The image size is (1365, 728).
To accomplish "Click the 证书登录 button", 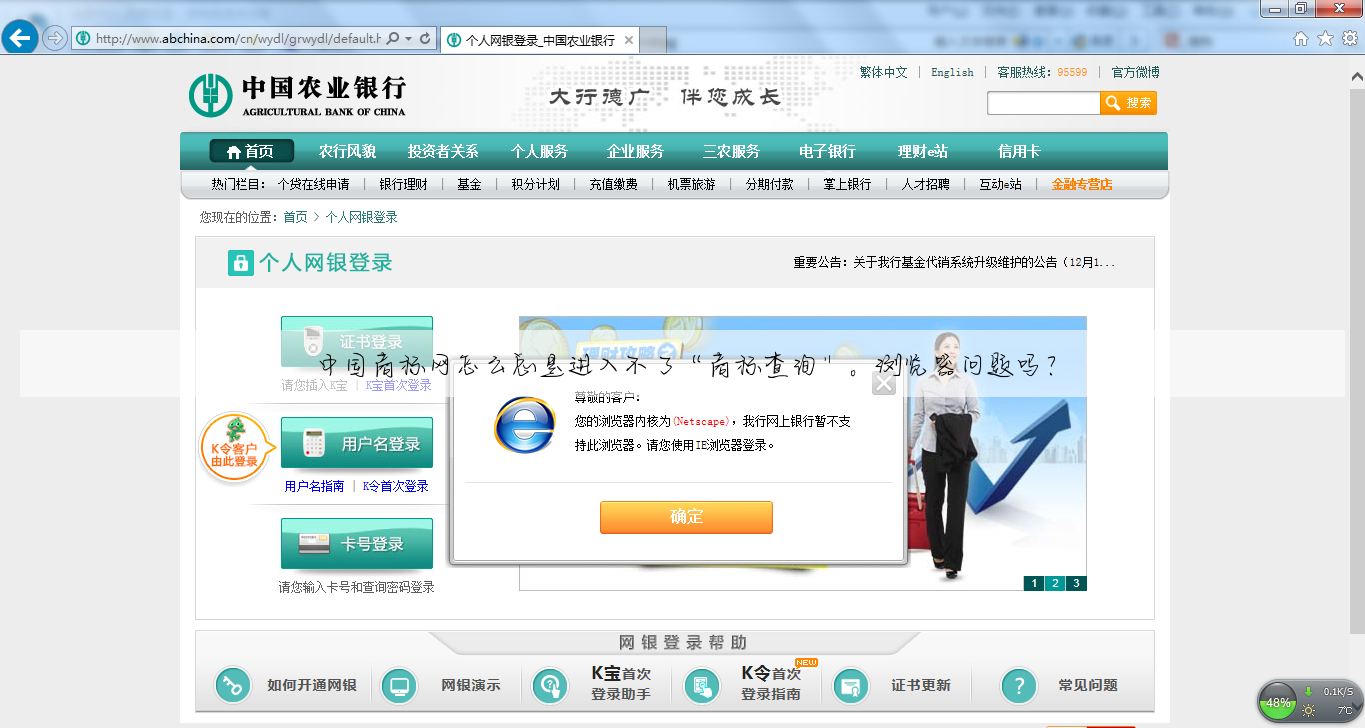I will tap(357, 342).
